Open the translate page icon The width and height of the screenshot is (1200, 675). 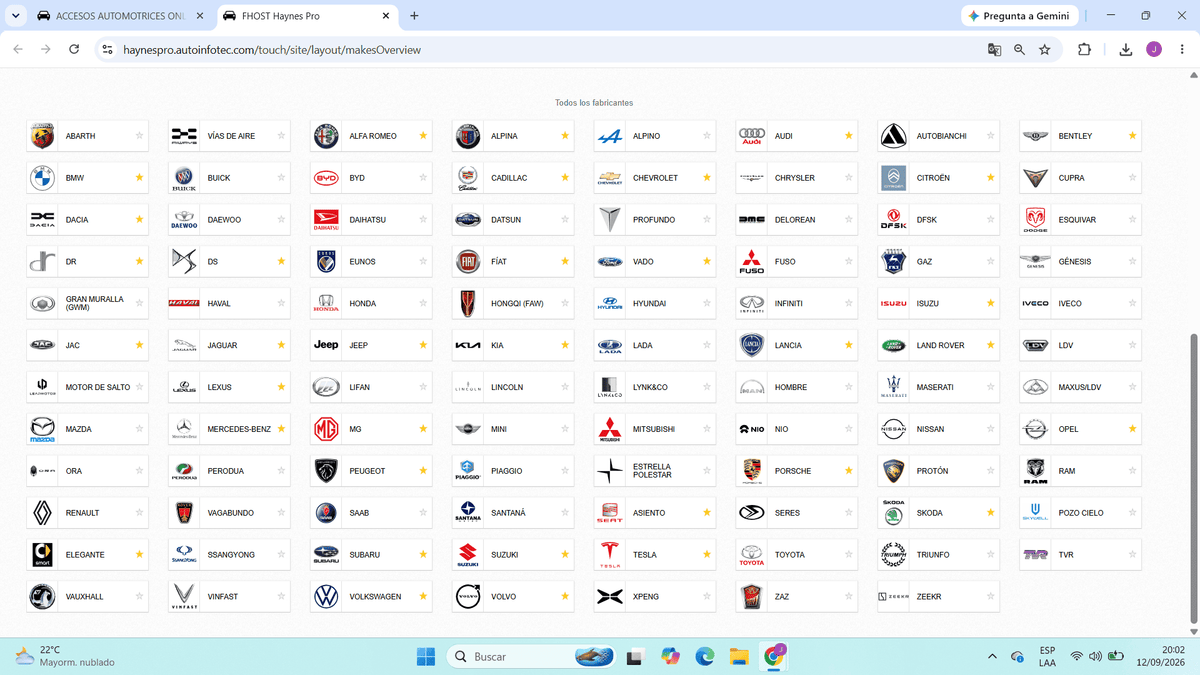tap(994, 49)
